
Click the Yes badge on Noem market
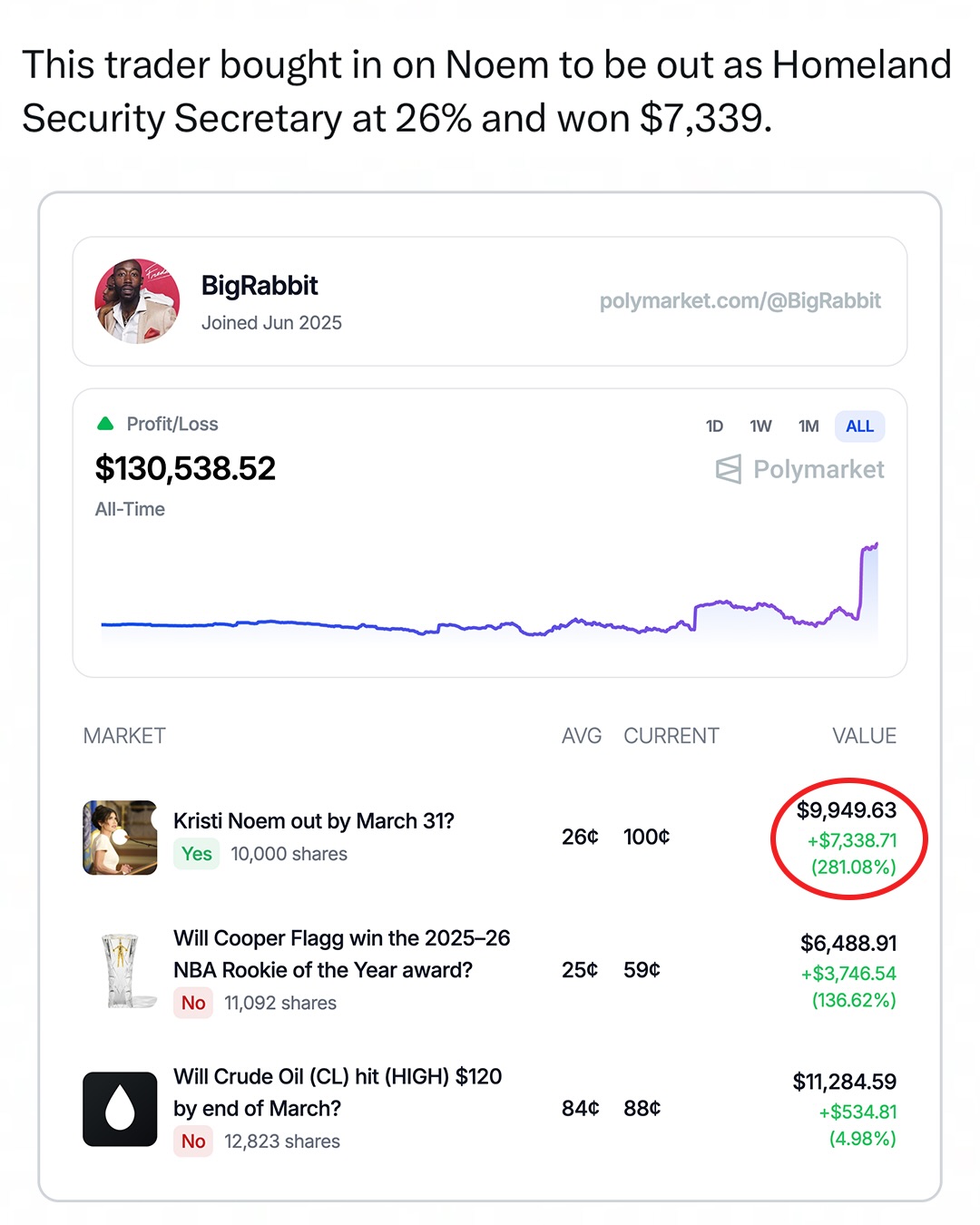[196, 854]
